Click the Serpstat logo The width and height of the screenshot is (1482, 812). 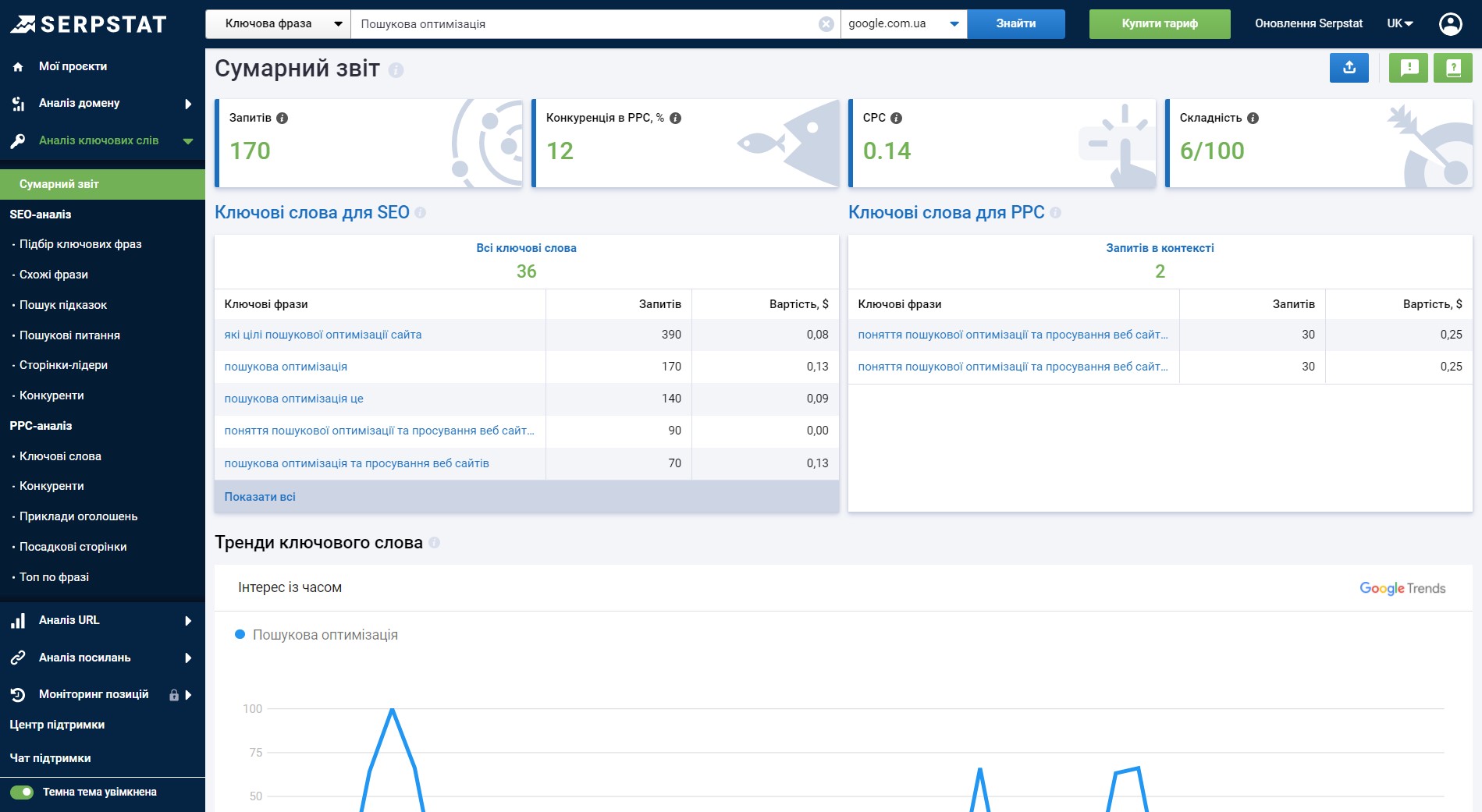point(88,24)
